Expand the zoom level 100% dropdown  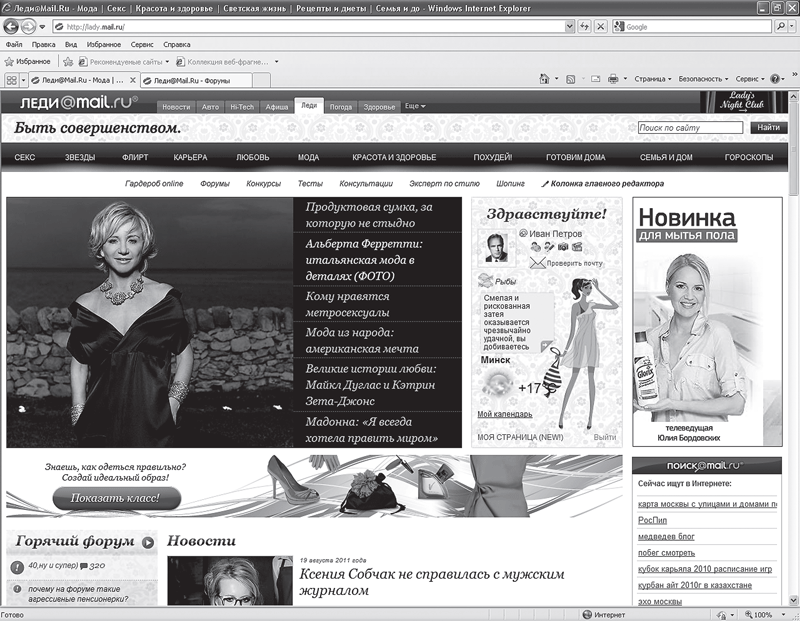(x=784, y=615)
